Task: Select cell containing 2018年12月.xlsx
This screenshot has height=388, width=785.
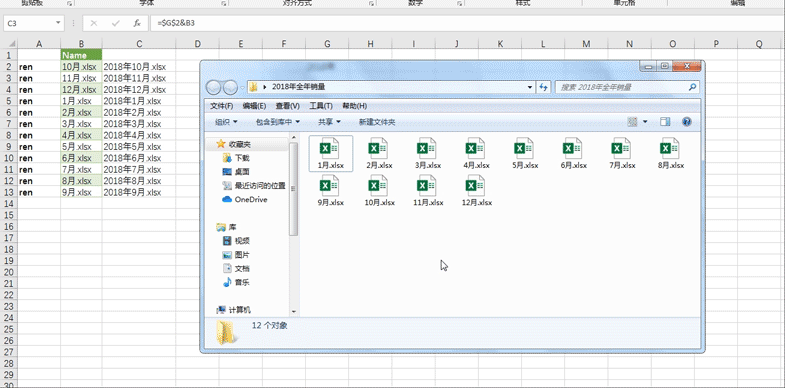Action: (139, 90)
